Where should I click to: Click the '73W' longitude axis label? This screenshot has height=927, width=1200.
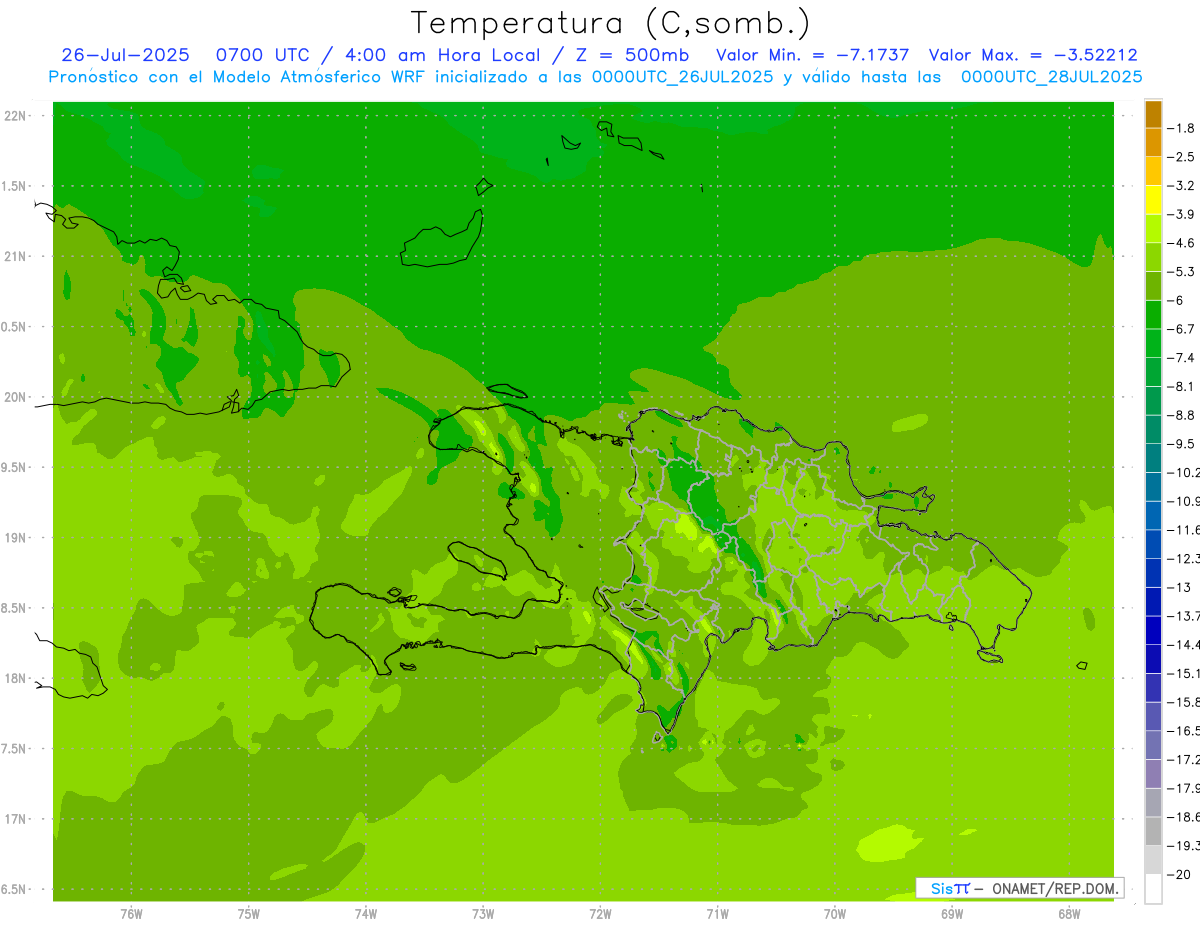tap(483, 914)
